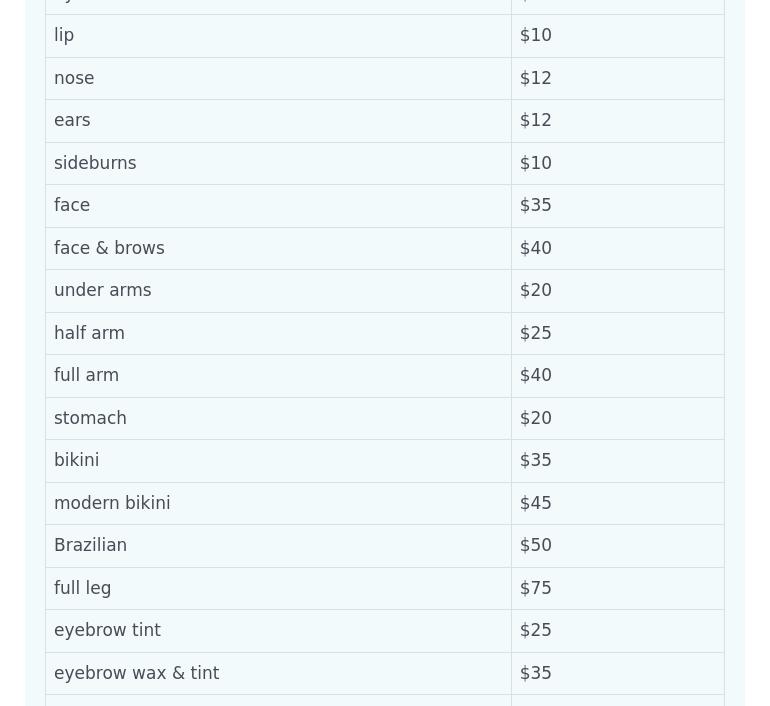770x706 pixels.
Task: Select the full leg service
Action: [82, 588]
